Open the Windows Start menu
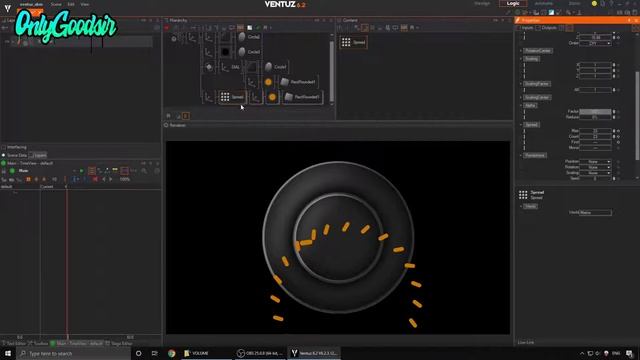Screen dimensions: 640x360 (7, 353)
